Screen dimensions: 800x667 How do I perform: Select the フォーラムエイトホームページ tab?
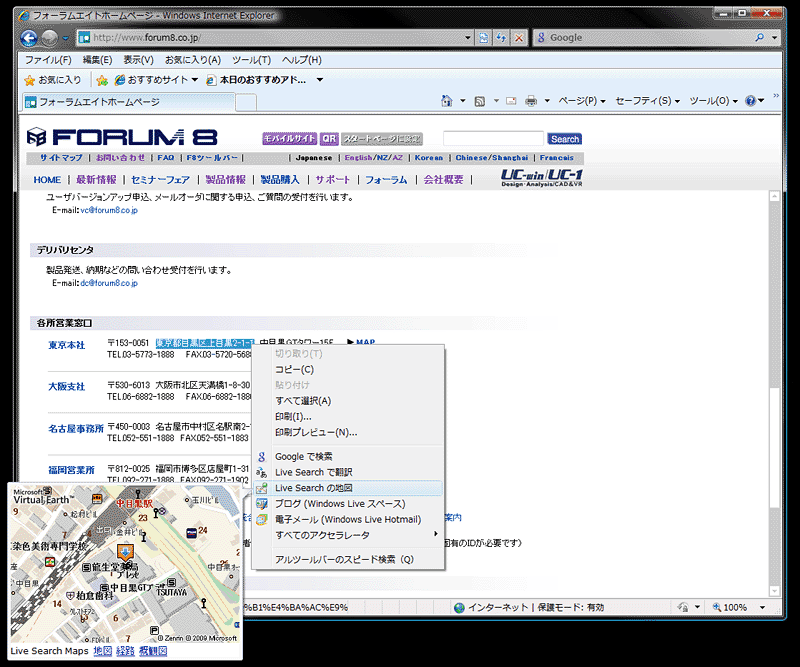coord(129,102)
